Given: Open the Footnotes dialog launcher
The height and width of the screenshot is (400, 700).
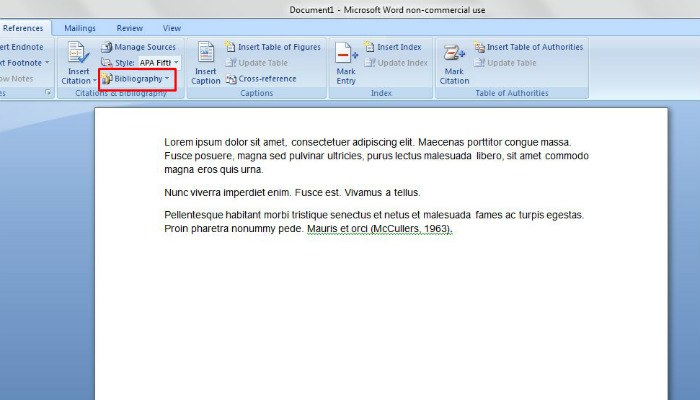Looking at the screenshot, I should 48,92.
